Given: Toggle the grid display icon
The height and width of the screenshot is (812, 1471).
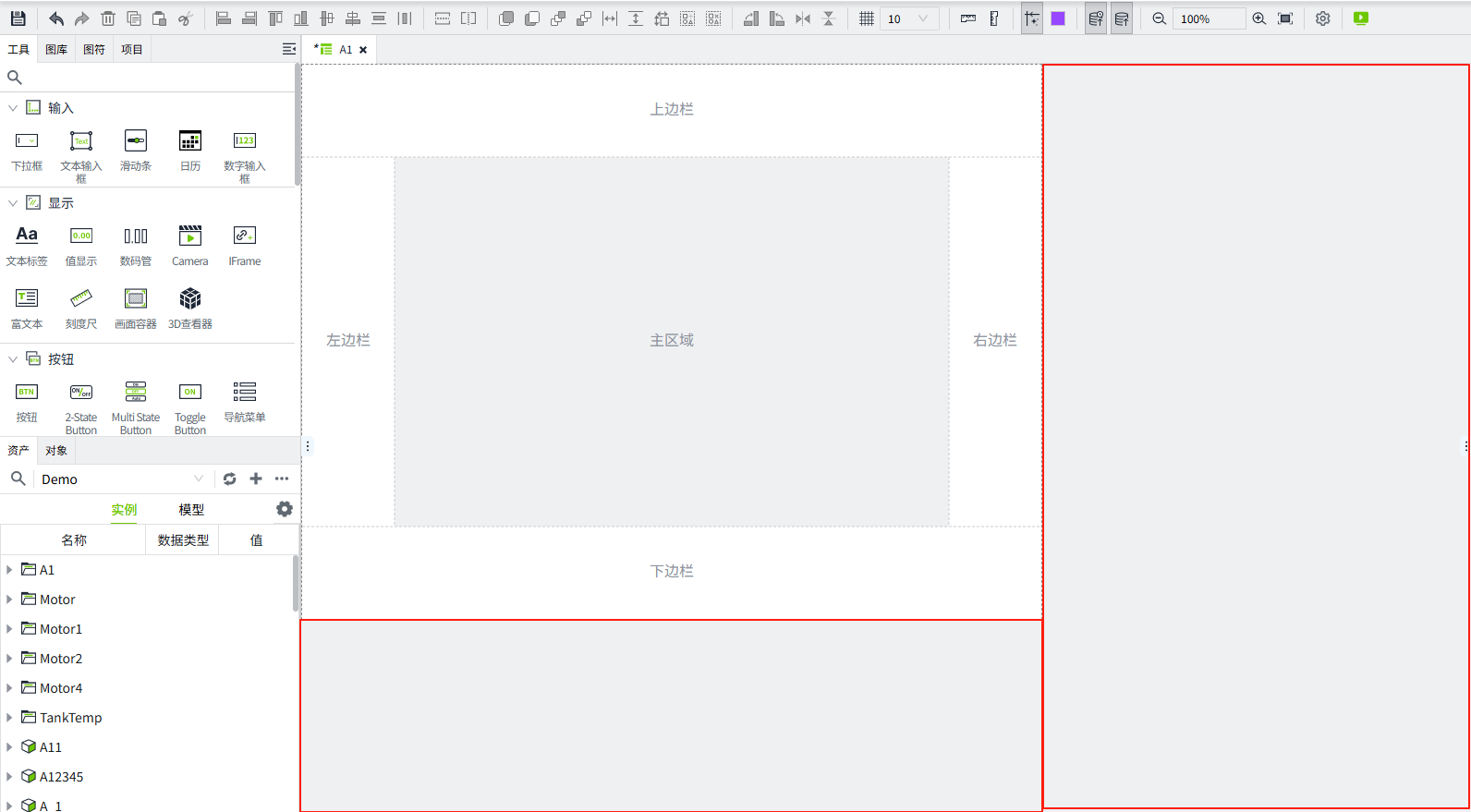Looking at the screenshot, I should (866, 18).
